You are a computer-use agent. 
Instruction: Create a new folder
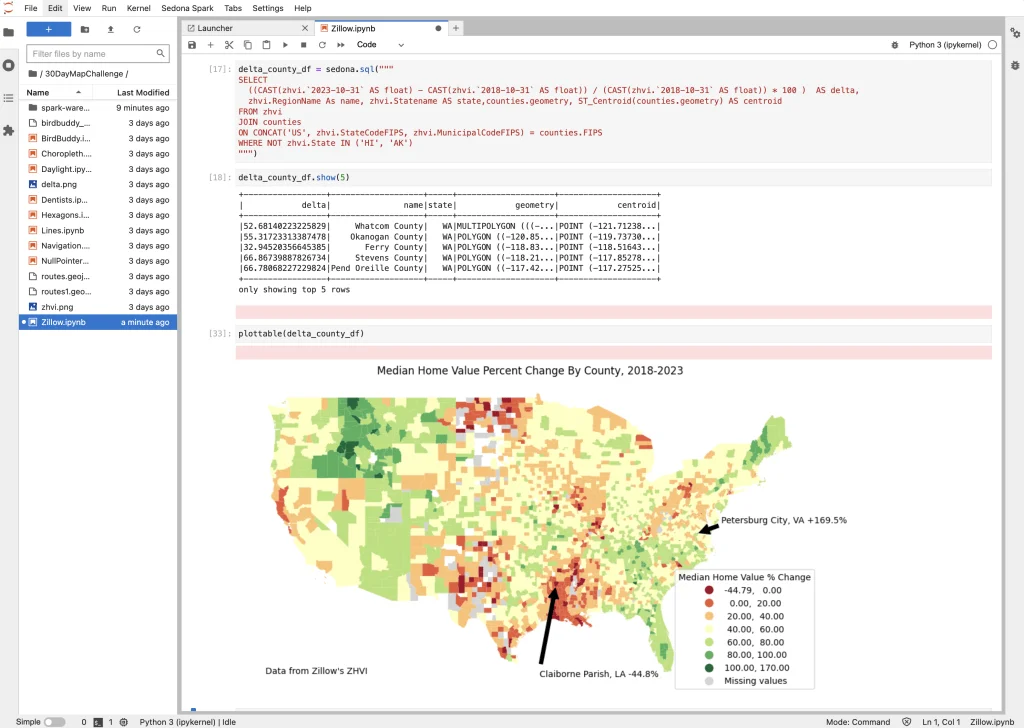coord(85,29)
